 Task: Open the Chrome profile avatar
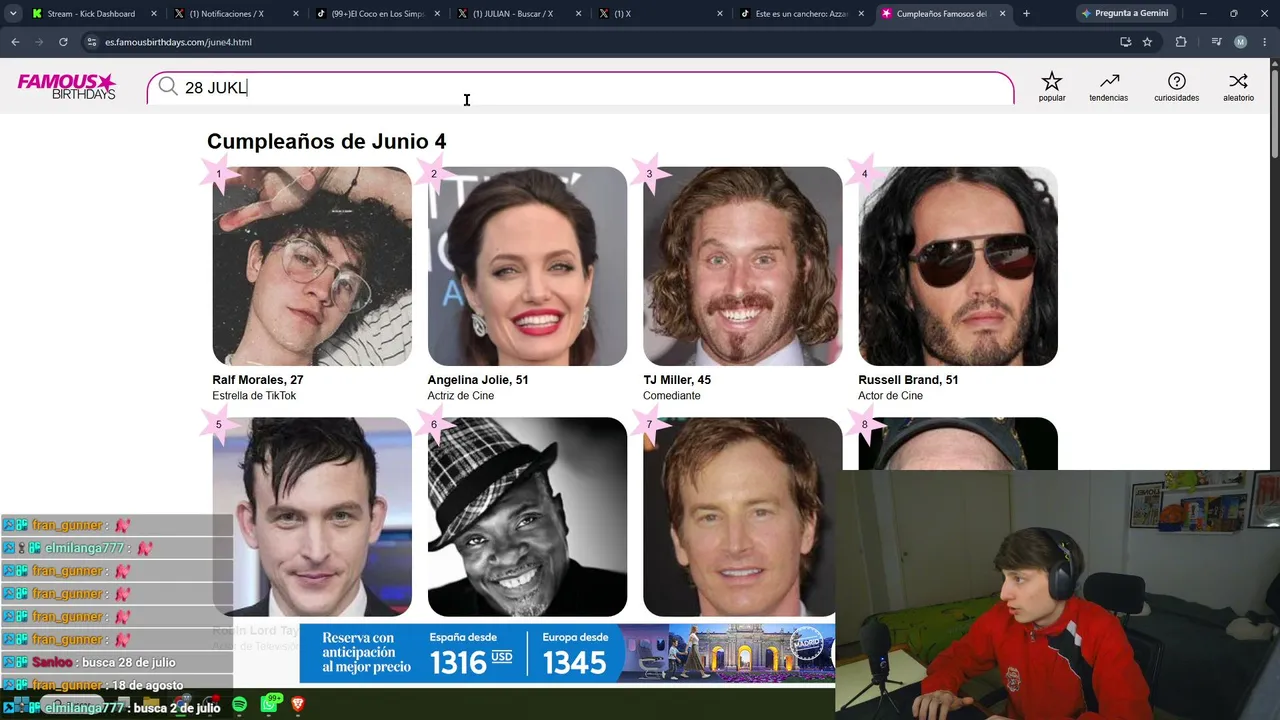(x=1240, y=42)
